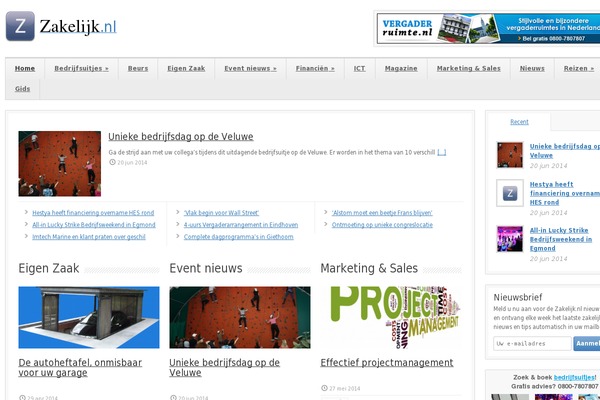Open sidebar Lucky Strike party thumbnail
This screenshot has width=600, height=400.
click(510, 239)
